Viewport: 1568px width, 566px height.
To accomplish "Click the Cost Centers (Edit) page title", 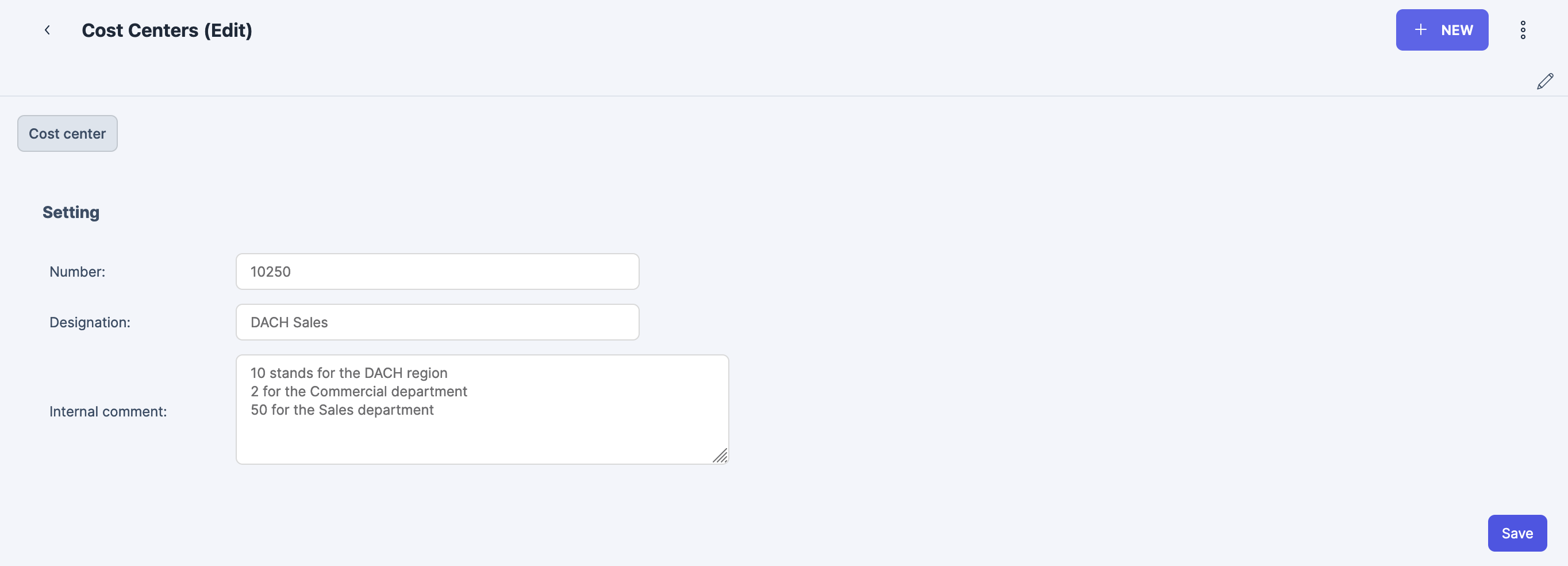I will [x=167, y=30].
